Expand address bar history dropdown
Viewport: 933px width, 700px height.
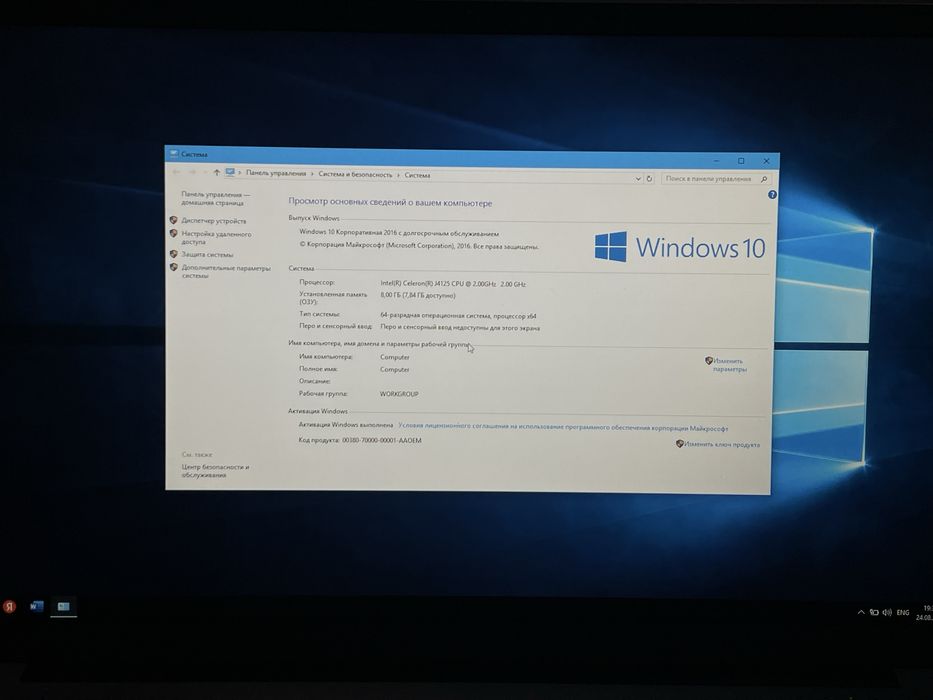pos(638,179)
